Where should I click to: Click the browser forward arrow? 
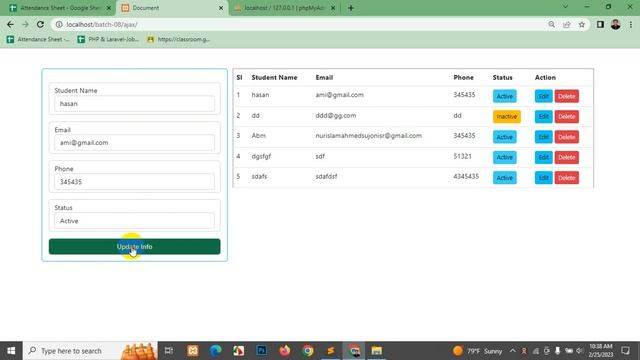25,24
